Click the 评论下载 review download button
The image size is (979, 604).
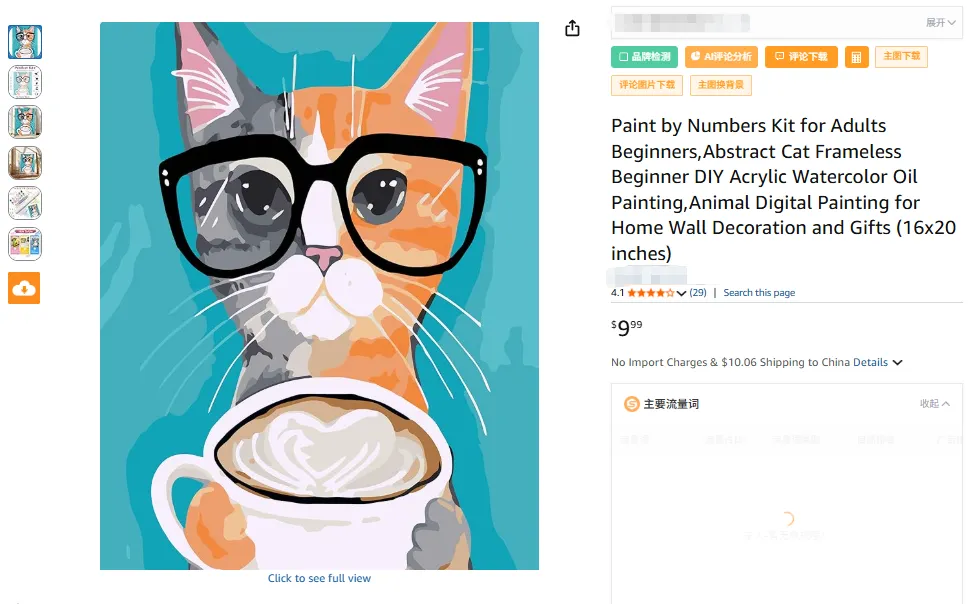pyautogui.click(x=801, y=57)
